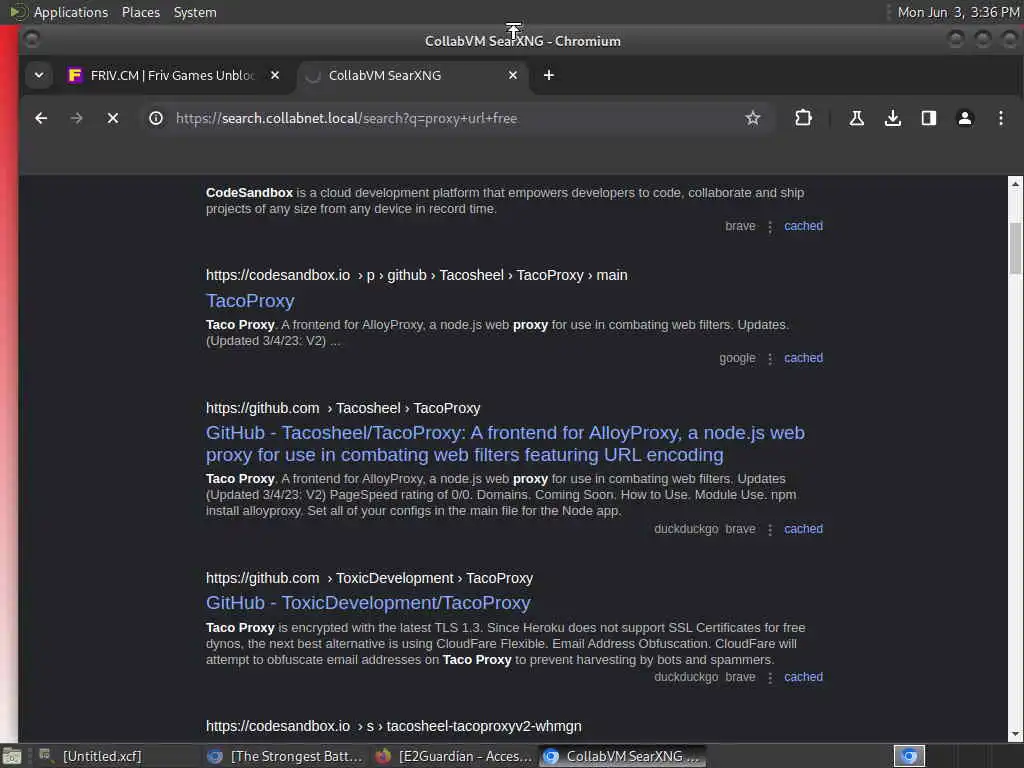Select the CollabVM SearXNG tab
This screenshot has height=768, width=1024.
[x=413, y=75]
